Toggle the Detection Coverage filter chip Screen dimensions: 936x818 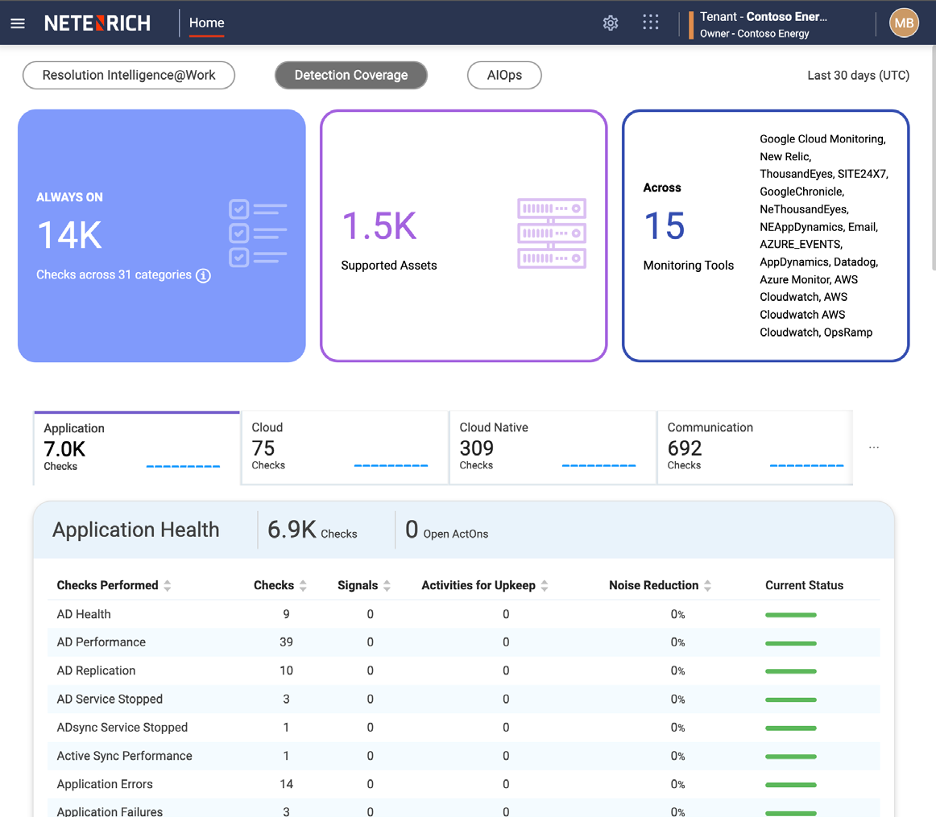(x=350, y=74)
